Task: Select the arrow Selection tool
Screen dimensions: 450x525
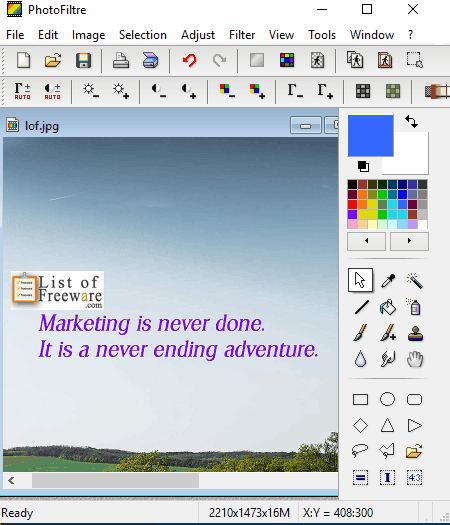Action: point(360,280)
